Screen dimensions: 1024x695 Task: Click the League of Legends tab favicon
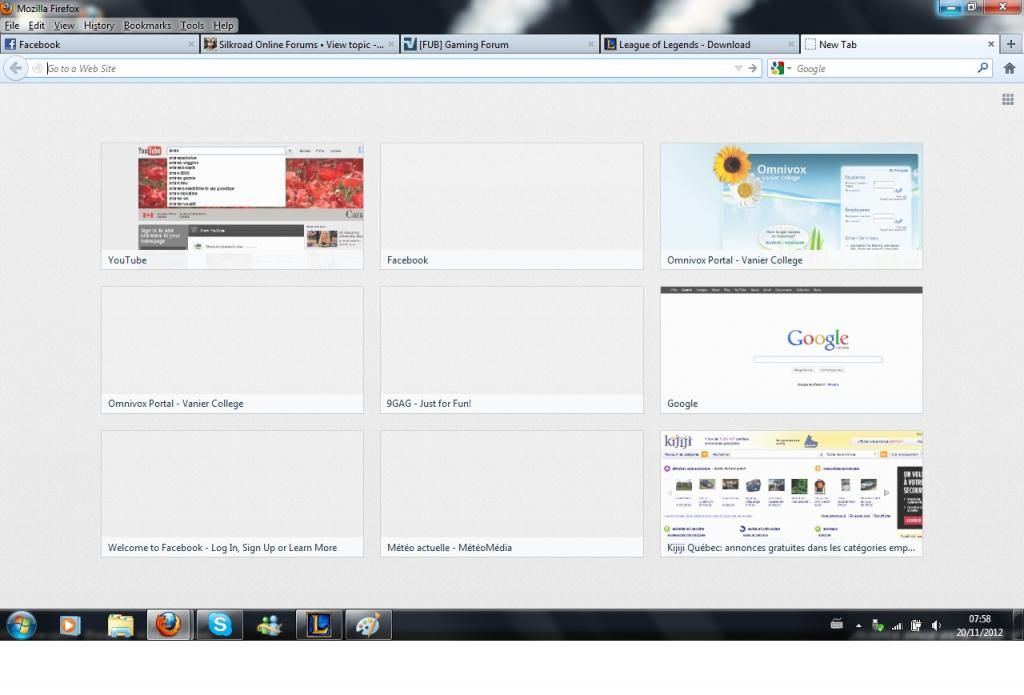(x=610, y=44)
